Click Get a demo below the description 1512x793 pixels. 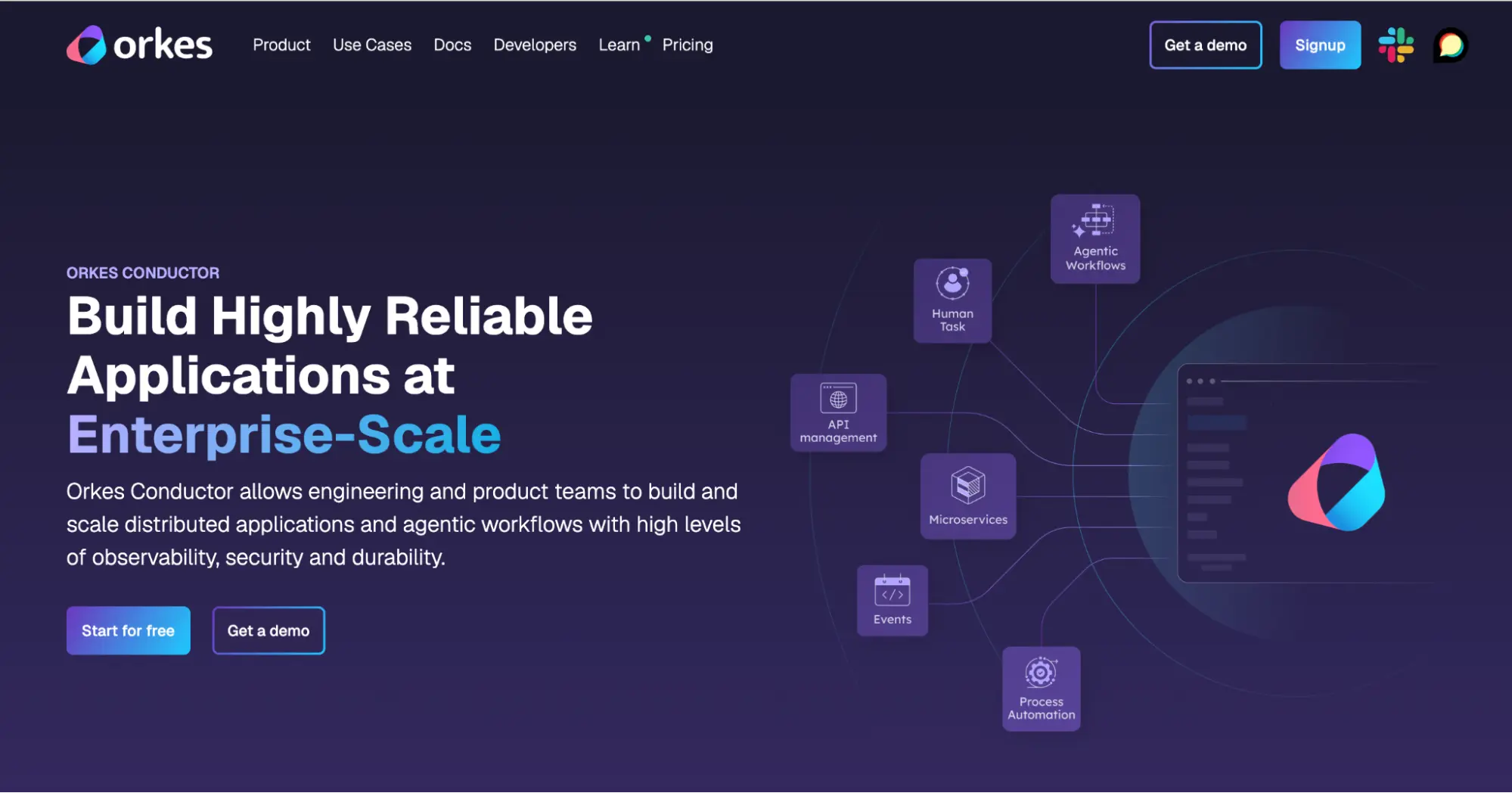point(269,630)
